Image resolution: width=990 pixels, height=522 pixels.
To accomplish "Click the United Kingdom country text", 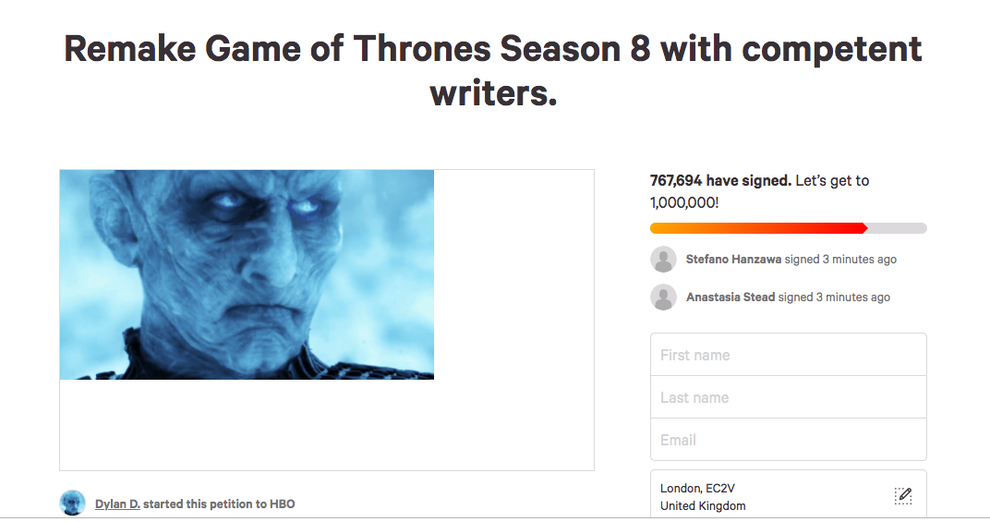I will [702, 506].
